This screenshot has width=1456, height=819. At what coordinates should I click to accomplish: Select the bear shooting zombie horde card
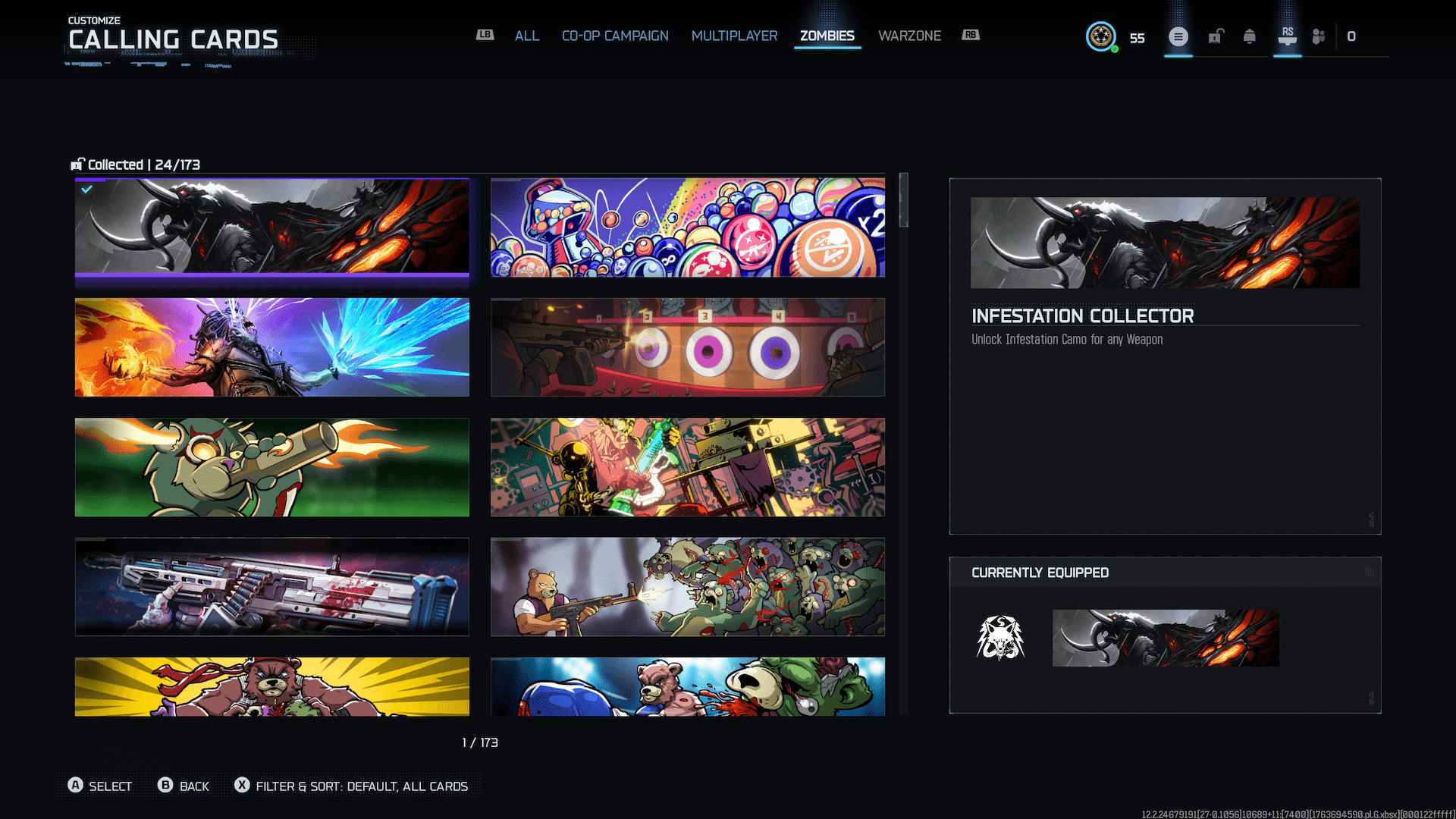[x=688, y=587]
